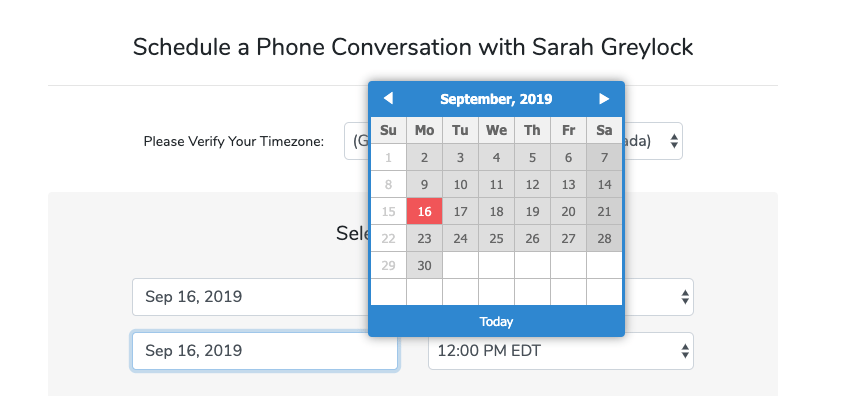Click the September, 2019 calendar title
Screen dimensions: 868x396
(496, 99)
